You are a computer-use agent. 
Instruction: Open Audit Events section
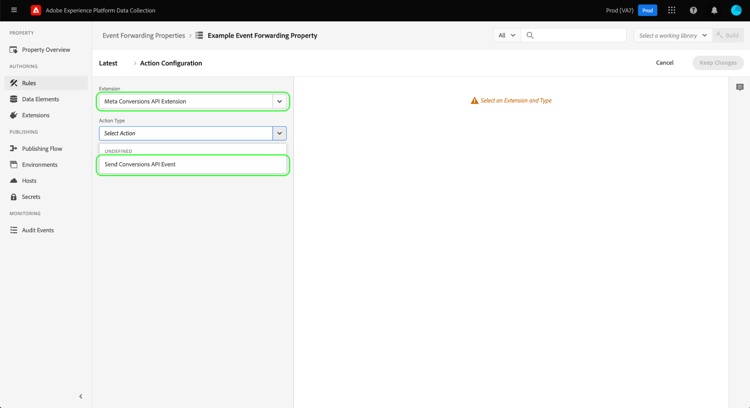click(38, 230)
